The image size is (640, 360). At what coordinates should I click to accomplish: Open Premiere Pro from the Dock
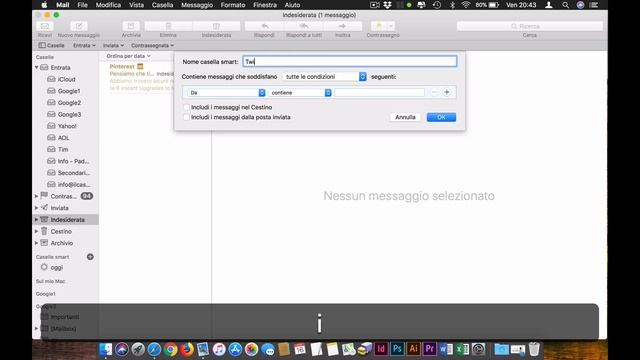tap(429, 349)
